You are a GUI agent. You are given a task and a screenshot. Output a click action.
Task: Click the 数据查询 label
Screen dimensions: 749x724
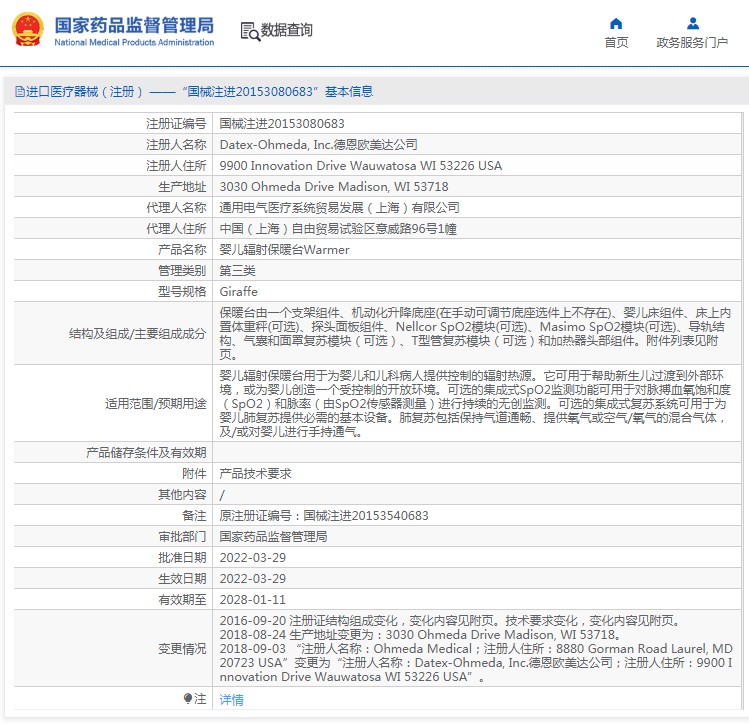(287, 30)
